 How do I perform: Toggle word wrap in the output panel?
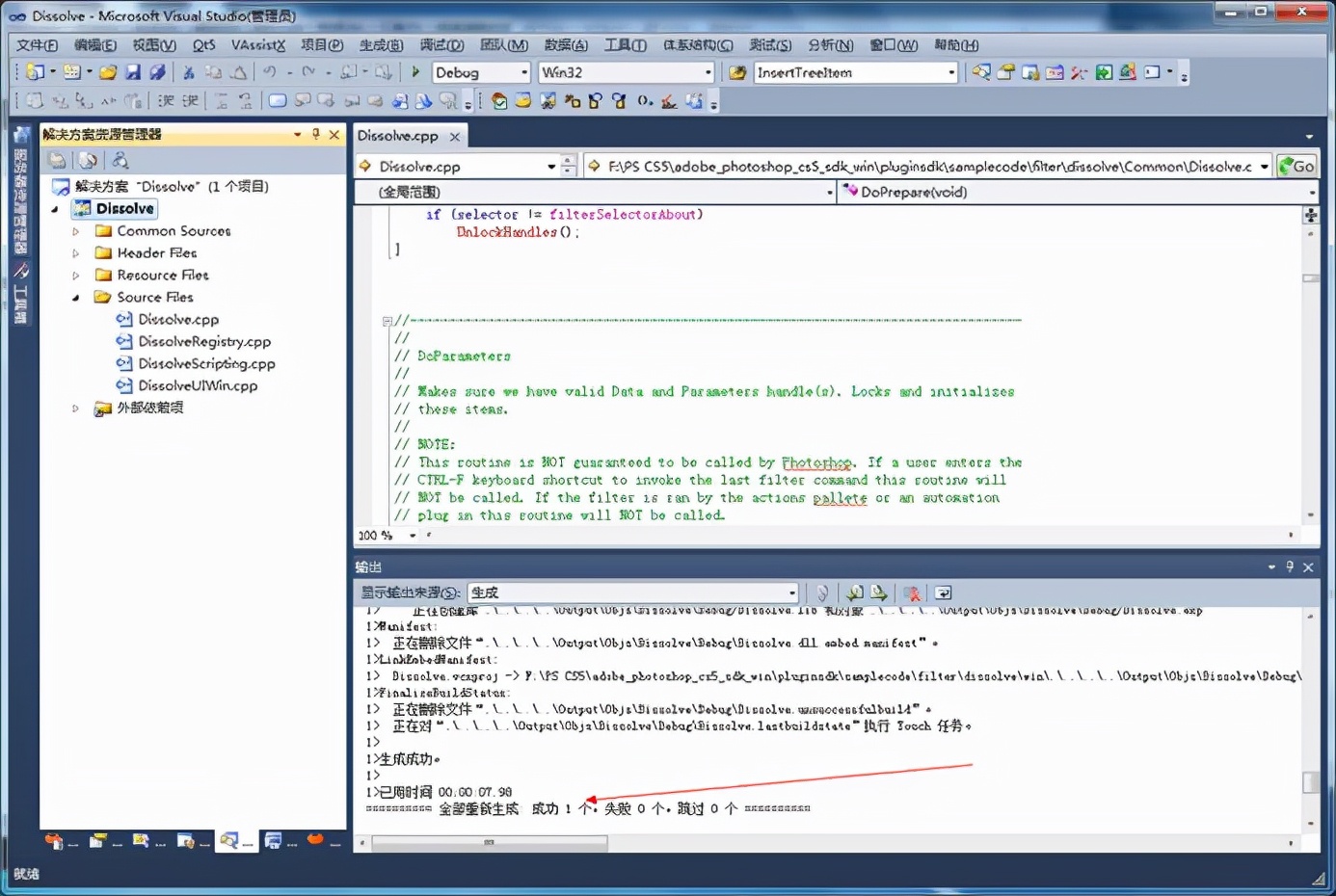(943, 593)
